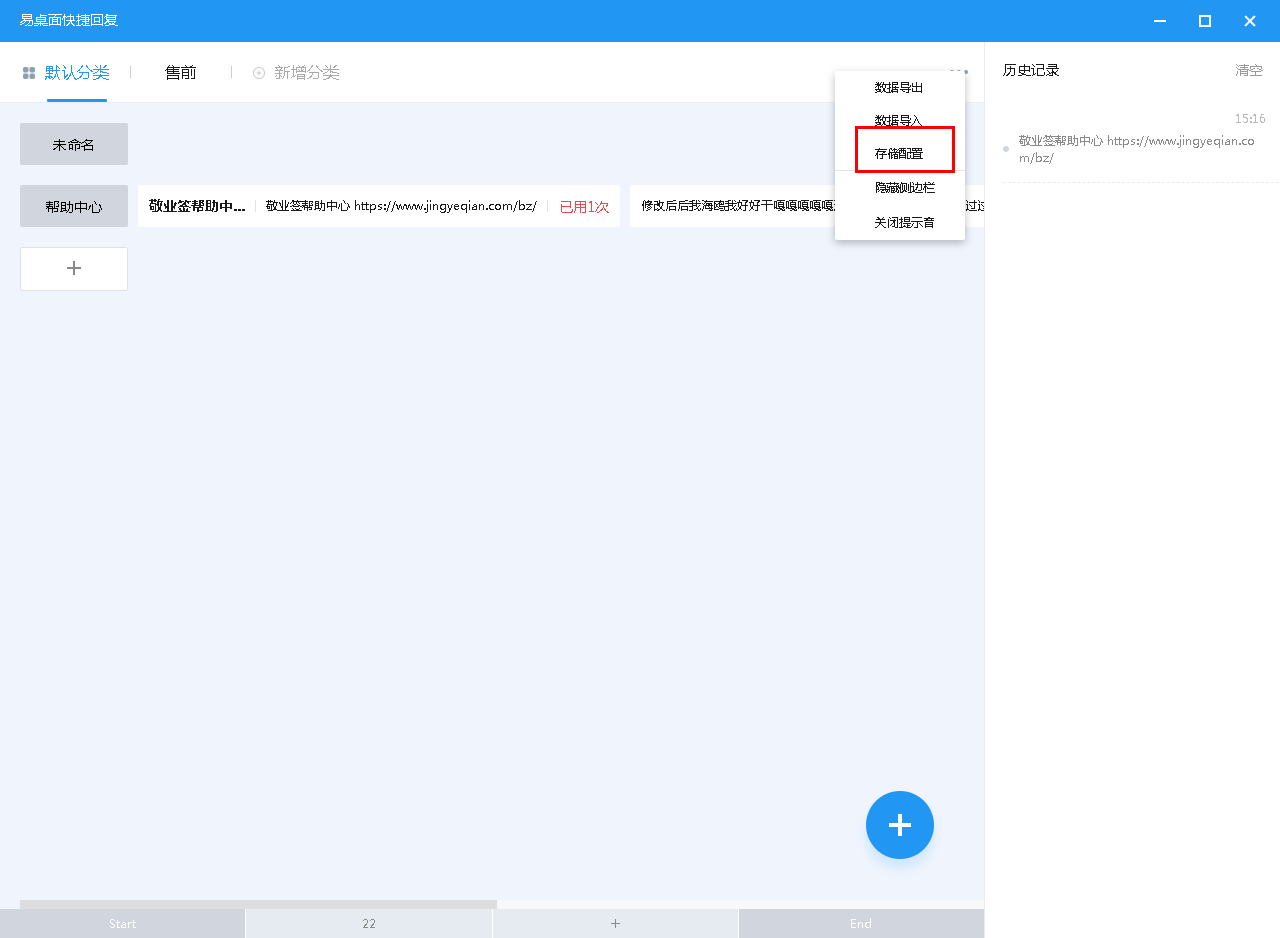Open the ellipsis more-options menu at top right
Screen dimensions: 1280x938
[x=957, y=70]
